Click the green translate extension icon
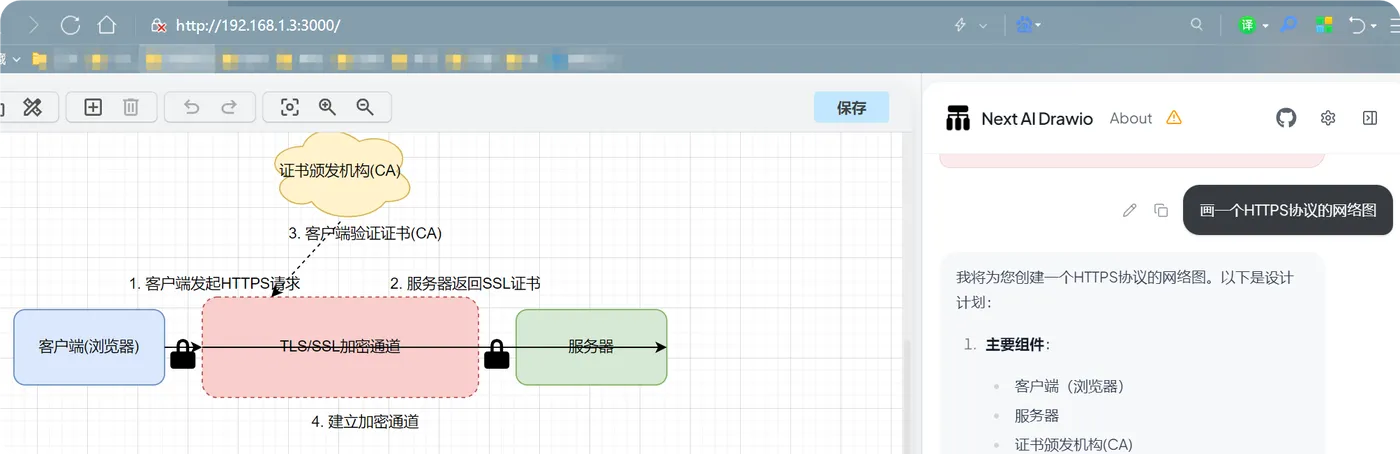The image size is (1400, 454). [x=1247, y=25]
